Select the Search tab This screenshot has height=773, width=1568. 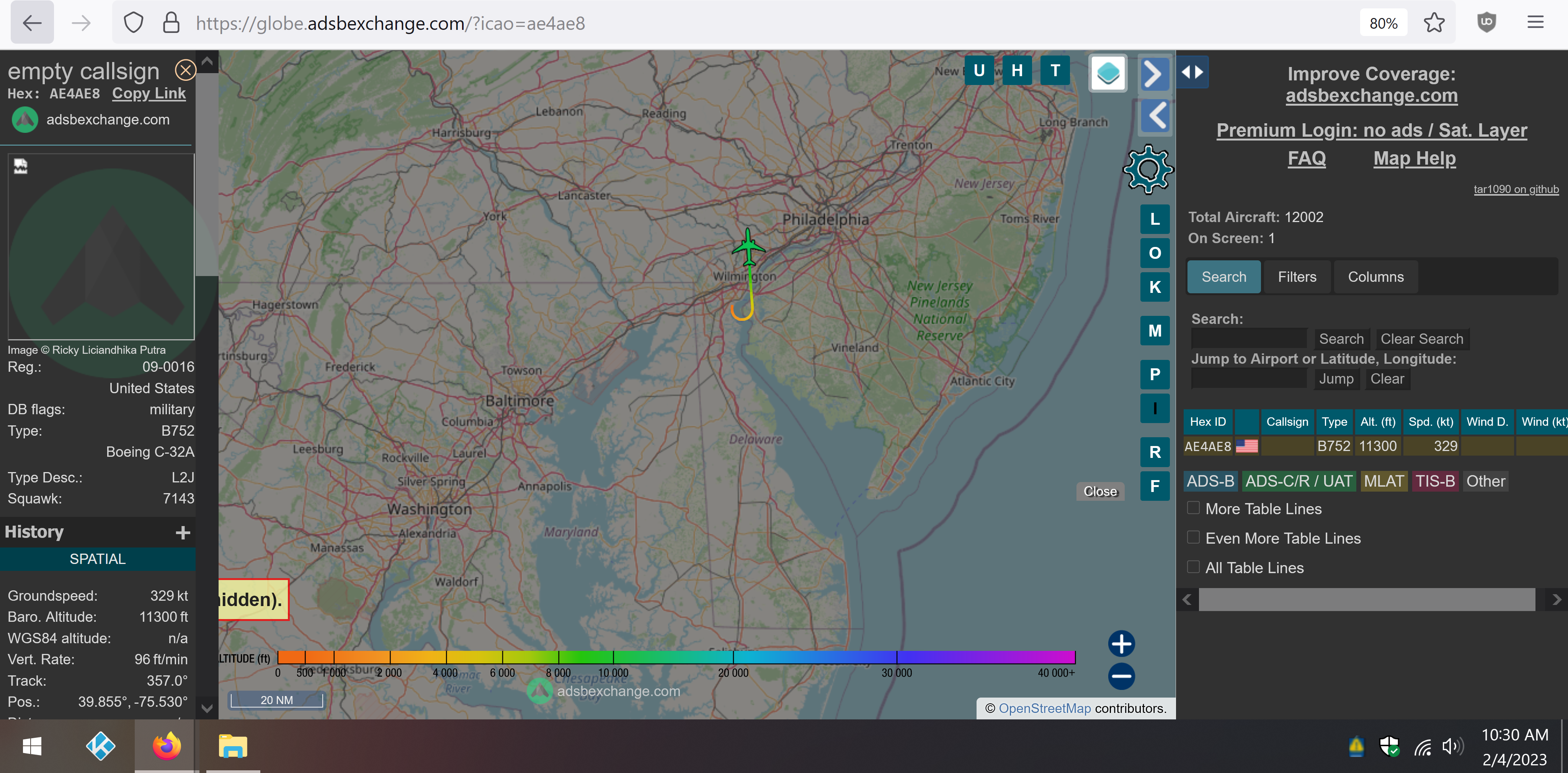pos(1223,277)
